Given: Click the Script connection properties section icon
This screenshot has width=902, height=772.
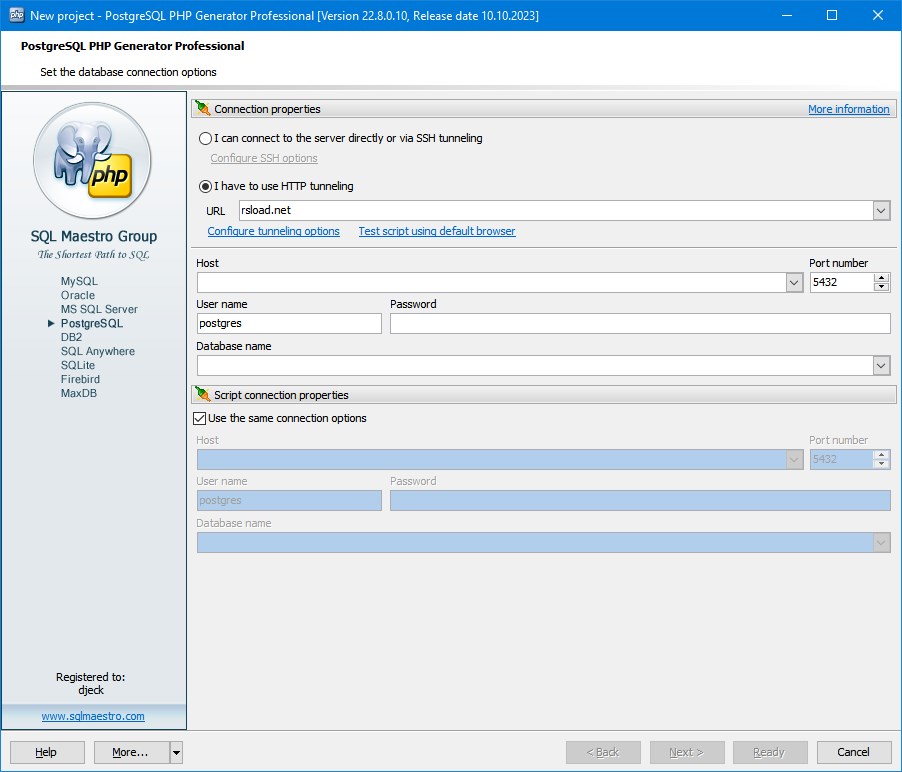Looking at the screenshot, I should 203,395.
